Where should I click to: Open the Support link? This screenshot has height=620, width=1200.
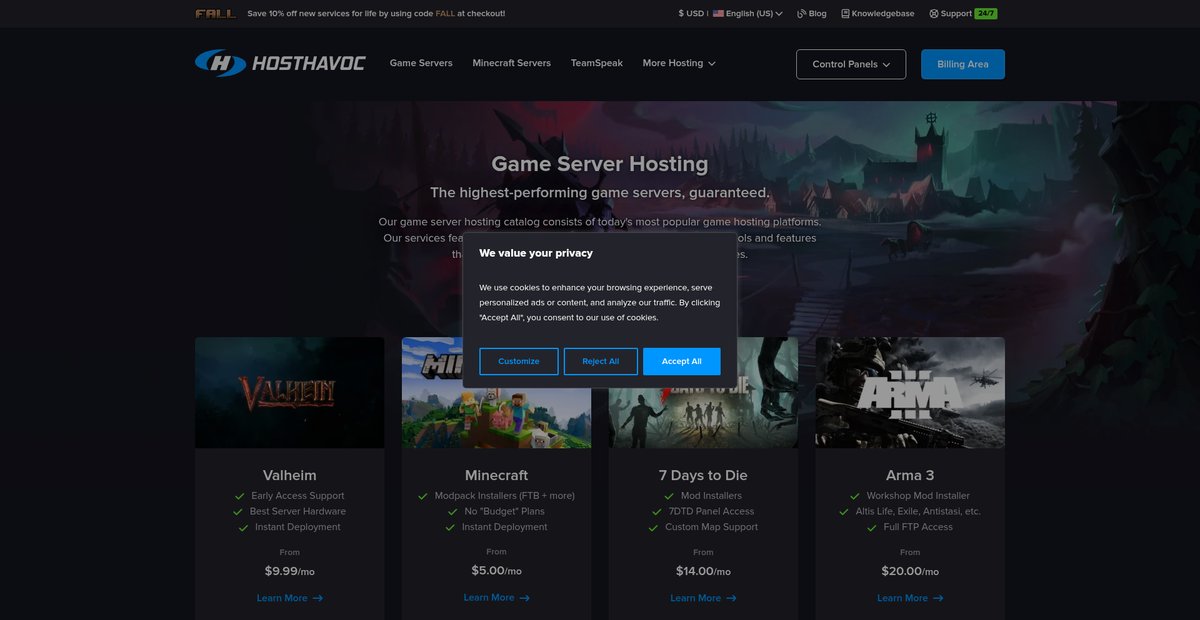click(950, 14)
